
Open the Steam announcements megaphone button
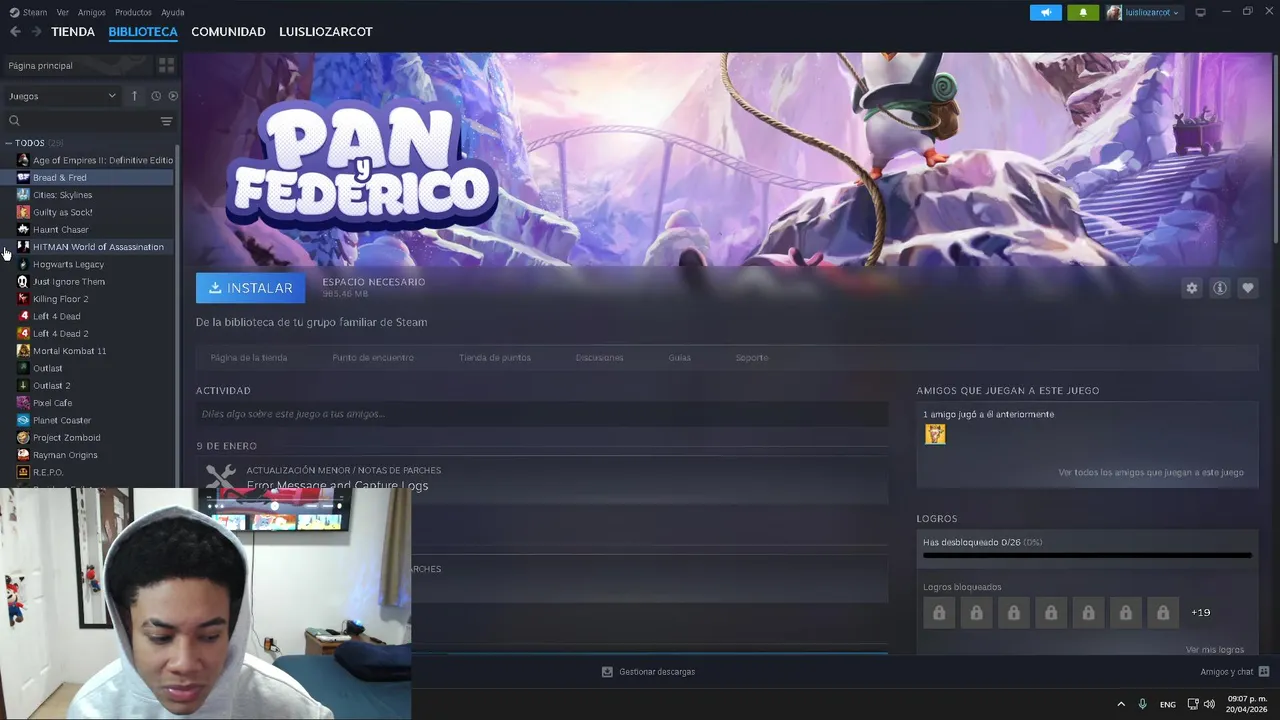pos(1046,12)
